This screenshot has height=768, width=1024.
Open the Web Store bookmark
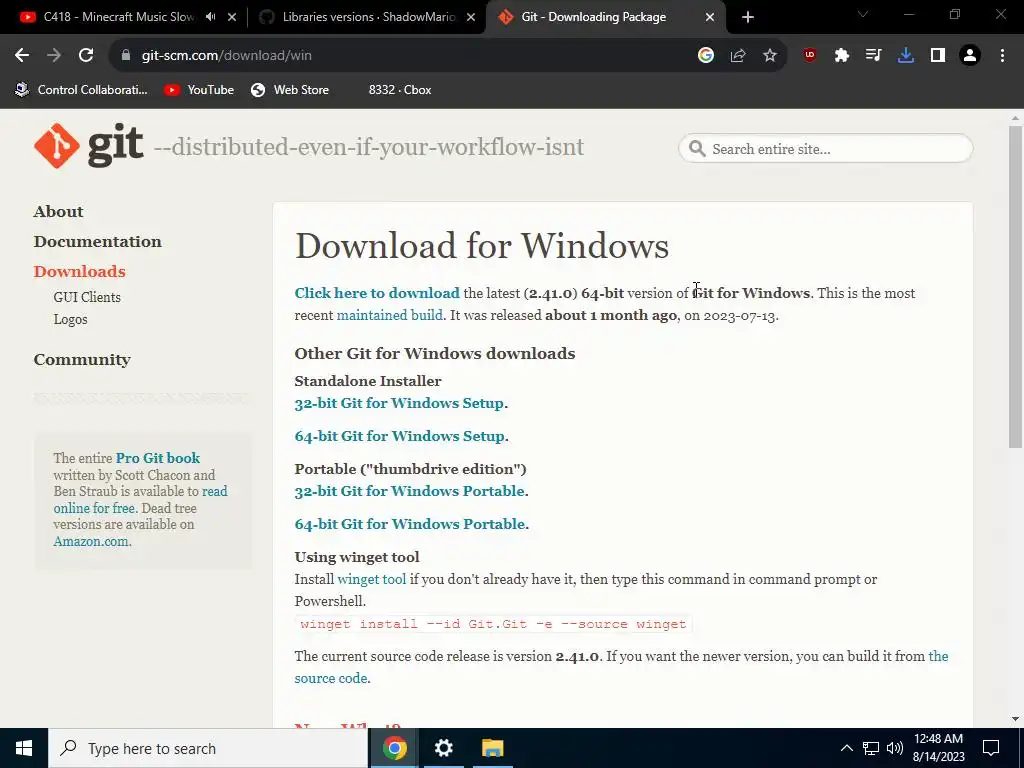[290, 90]
